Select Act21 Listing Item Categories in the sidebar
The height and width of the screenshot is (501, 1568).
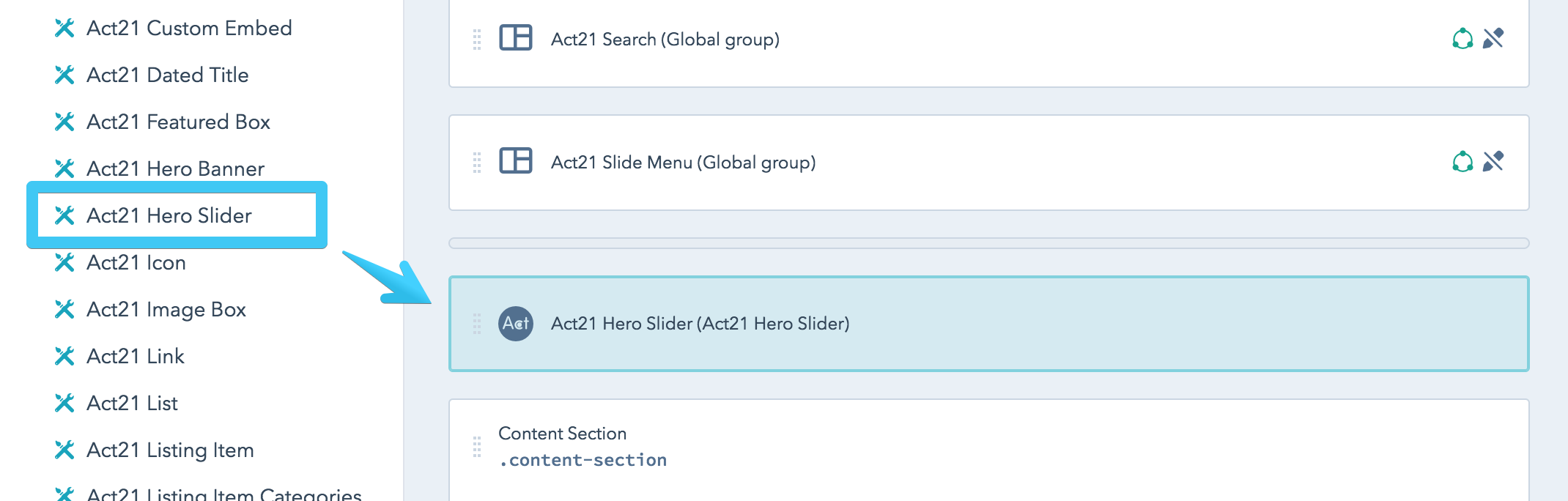click(223, 495)
